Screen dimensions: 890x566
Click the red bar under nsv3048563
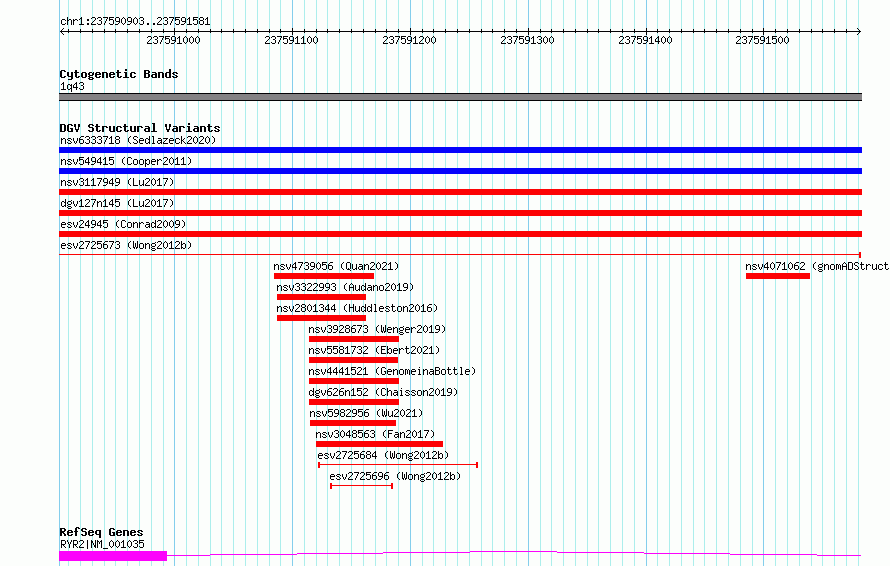click(379, 444)
